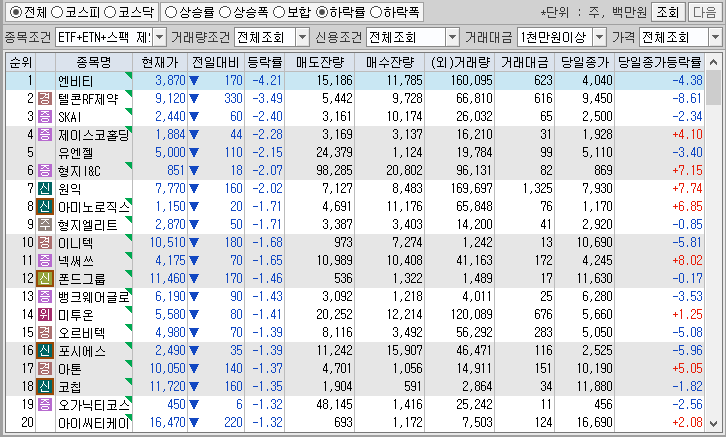This screenshot has width=726, height=437.
Task: Click the 신 badge icon for 코칩
Action: (45, 387)
